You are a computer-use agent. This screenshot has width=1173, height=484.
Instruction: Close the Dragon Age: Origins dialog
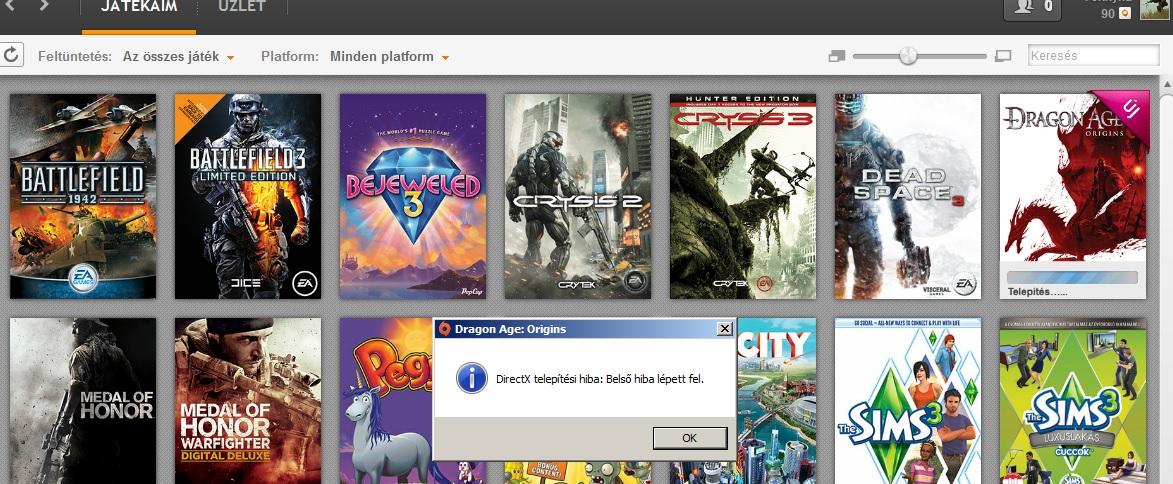pos(723,329)
